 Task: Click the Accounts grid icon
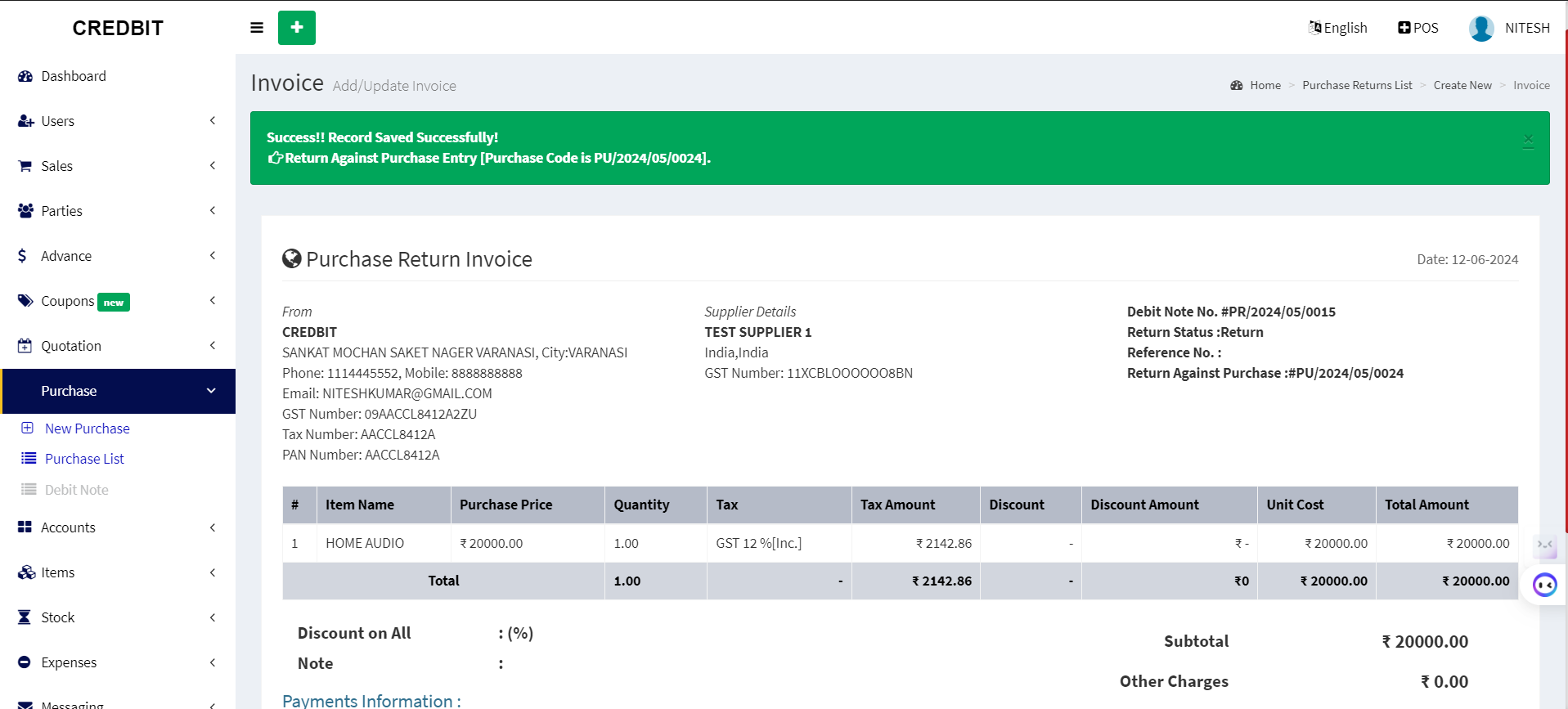25,527
